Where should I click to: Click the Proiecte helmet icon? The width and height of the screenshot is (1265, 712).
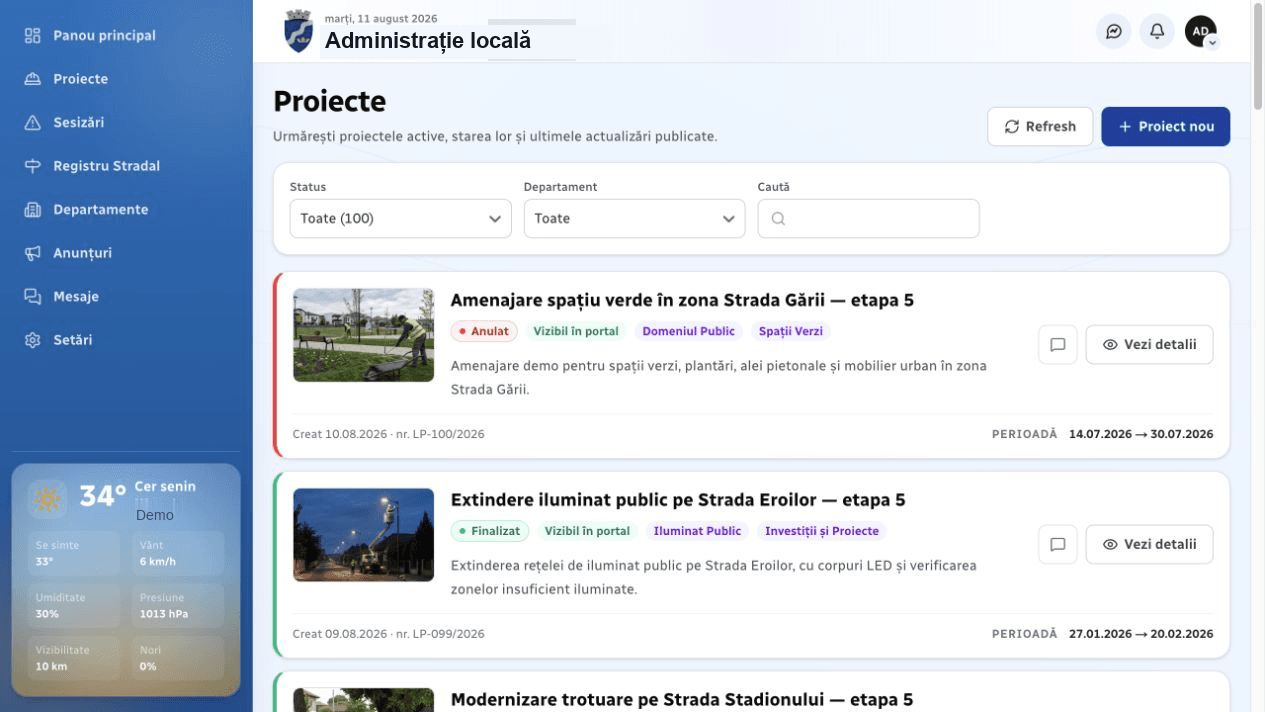[x=33, y=79]
